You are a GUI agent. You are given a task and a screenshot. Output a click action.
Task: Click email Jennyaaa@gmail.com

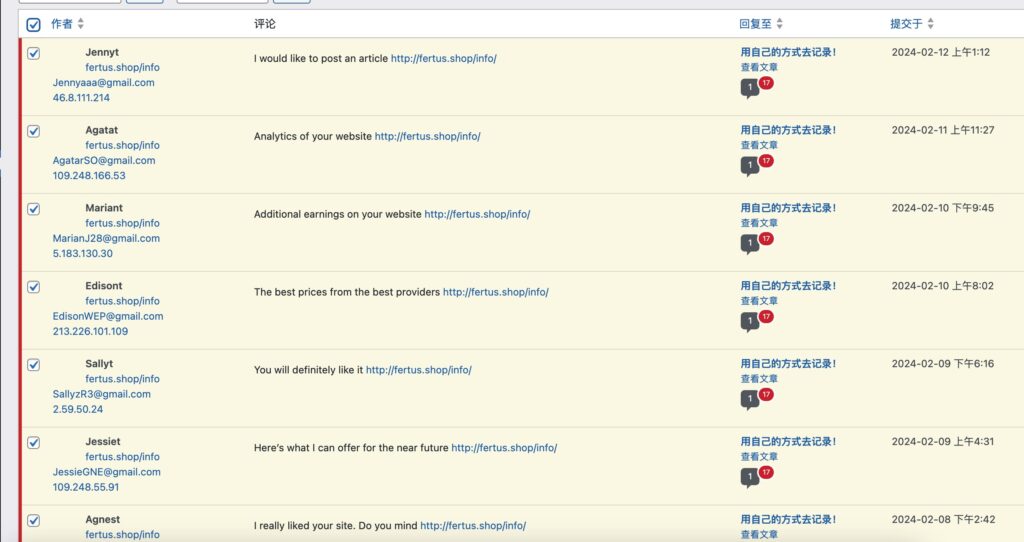click(104, 82)
